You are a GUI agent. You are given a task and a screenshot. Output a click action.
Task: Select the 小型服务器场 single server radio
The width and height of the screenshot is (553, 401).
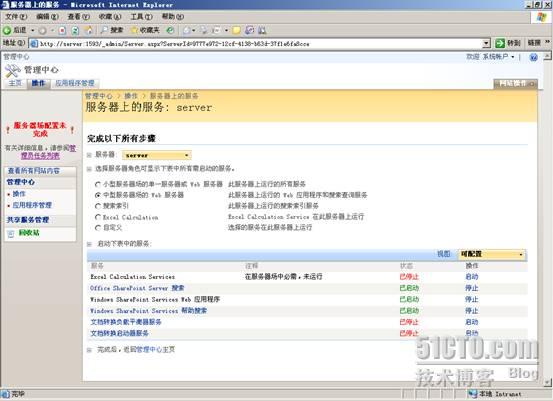(98, 184)
